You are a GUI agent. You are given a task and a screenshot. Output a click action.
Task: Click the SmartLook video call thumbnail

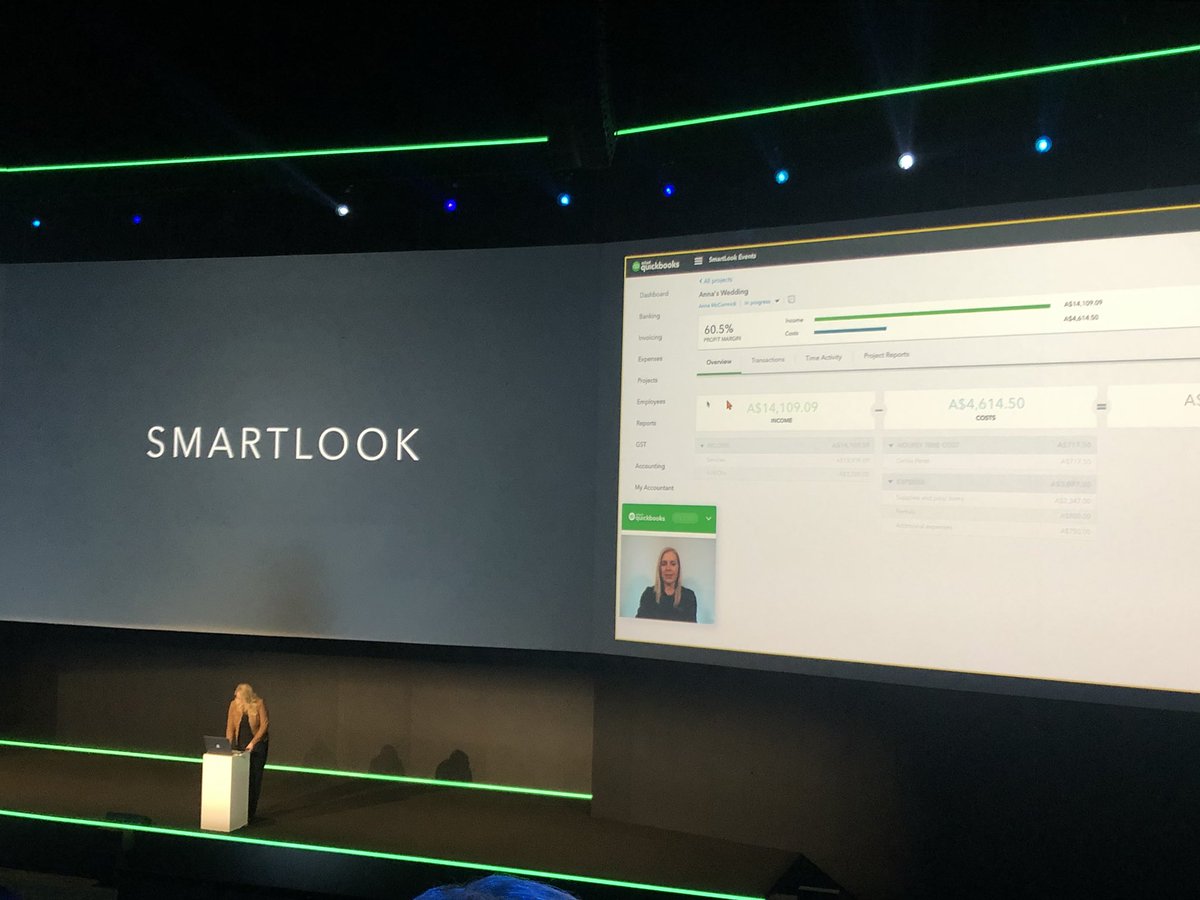click(668, 578)
